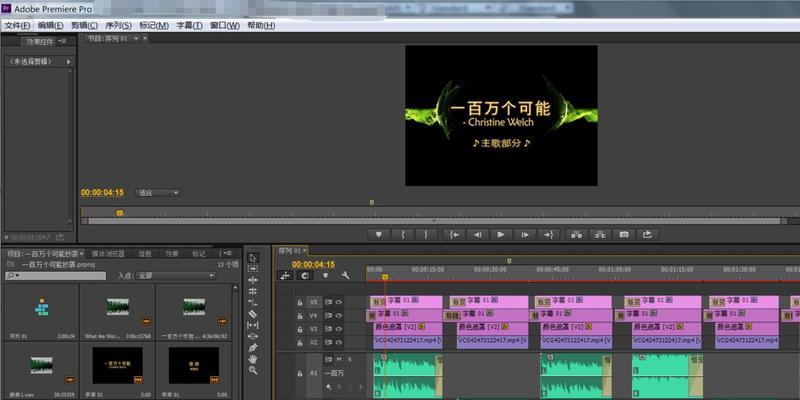This screenshot has width=800, height=400.
Task: Open the 文件(F) menu
Action: [17, 26]
